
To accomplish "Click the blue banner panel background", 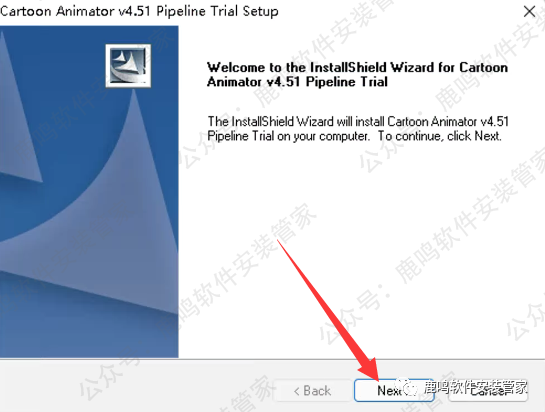I will tap(89, 191).
